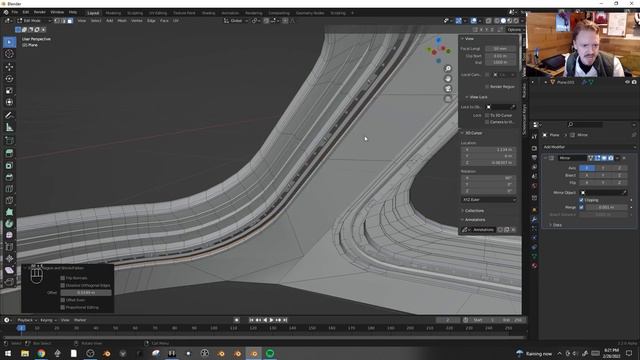Switch to the Sculpting workspace tab

coord(135,13)
